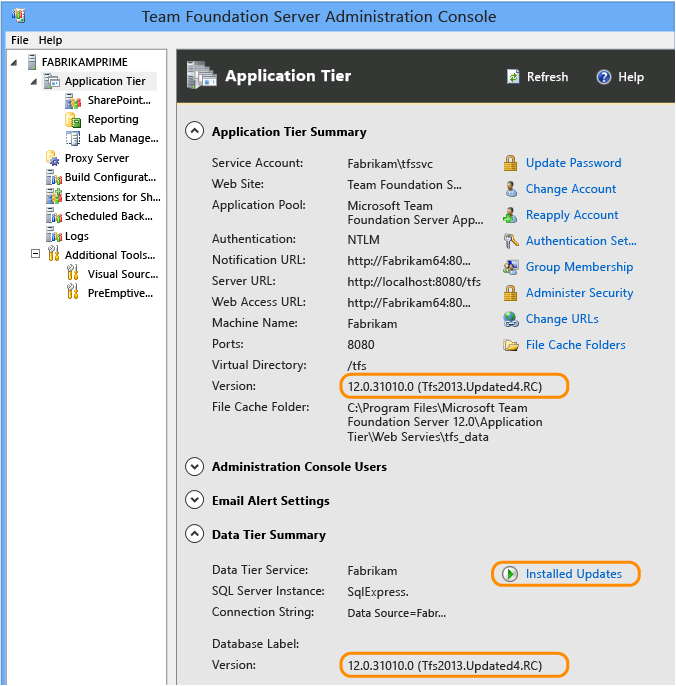
Task: Click the Logs node icon
Action: pyautogui.click(x=54, y=235)
